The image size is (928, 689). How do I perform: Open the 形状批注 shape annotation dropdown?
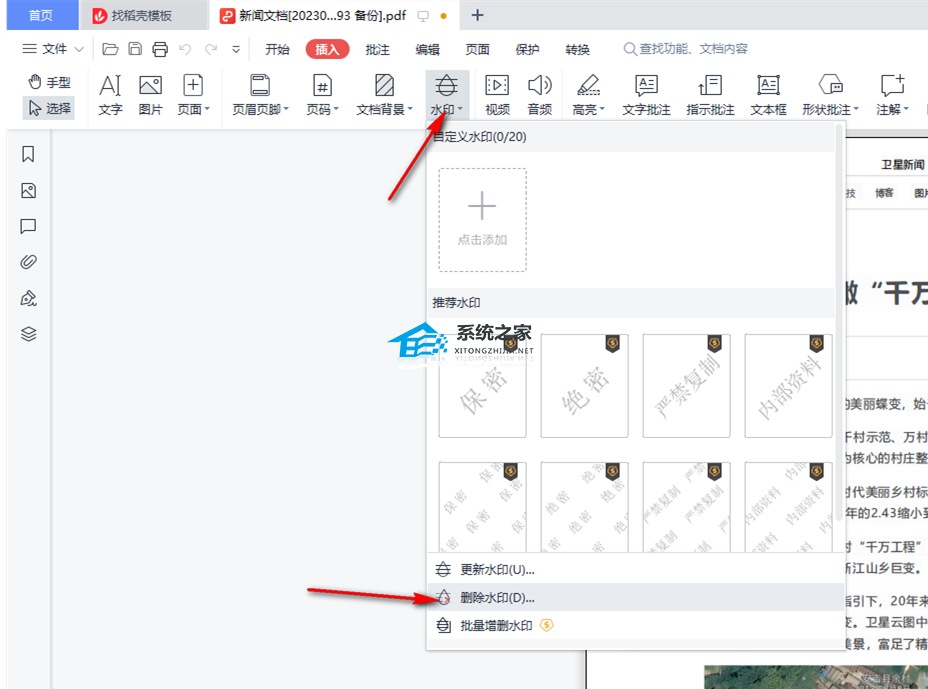pos(830,95)
